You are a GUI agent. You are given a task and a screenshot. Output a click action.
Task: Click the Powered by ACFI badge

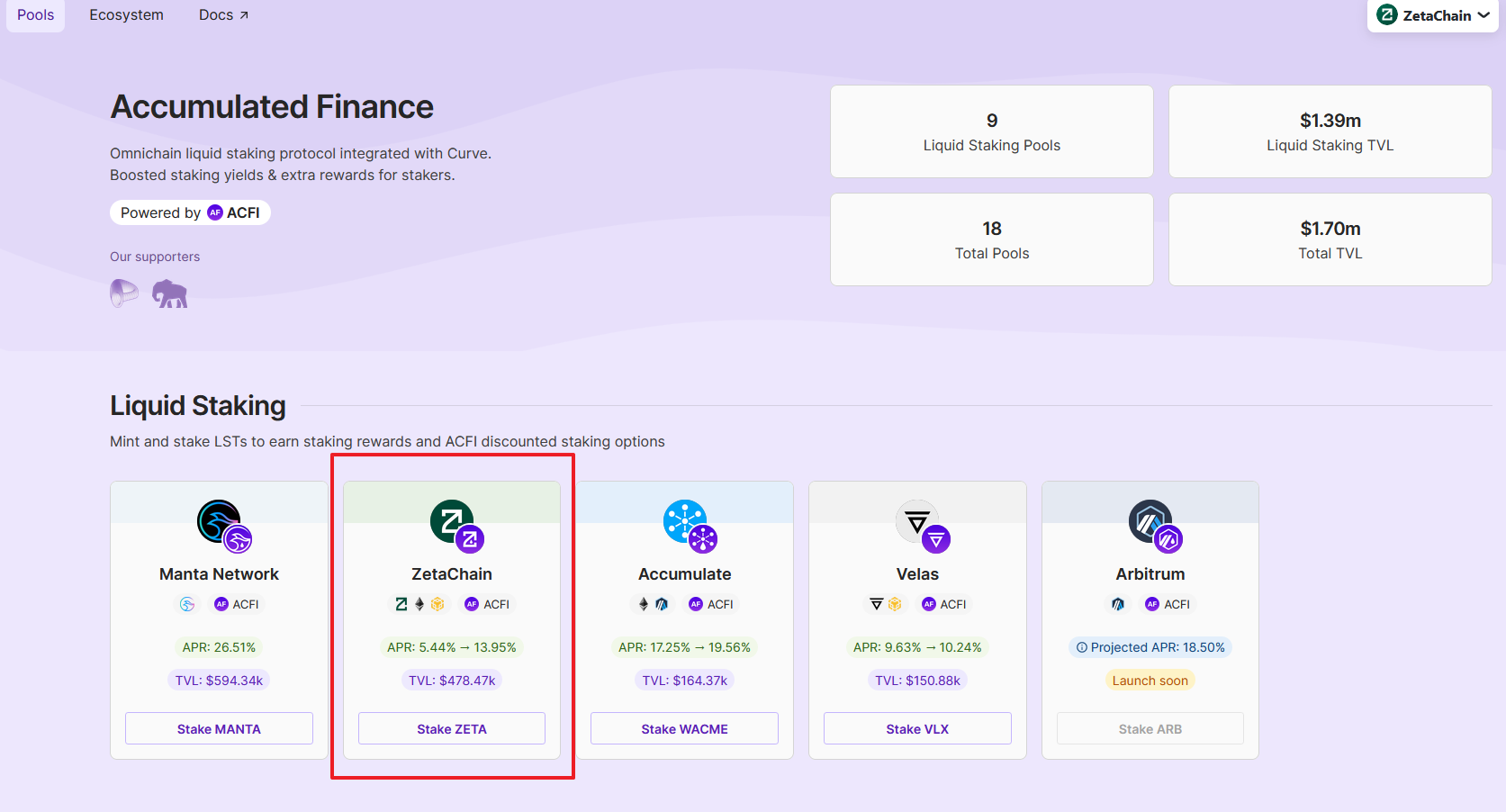[x=190, y=212]
